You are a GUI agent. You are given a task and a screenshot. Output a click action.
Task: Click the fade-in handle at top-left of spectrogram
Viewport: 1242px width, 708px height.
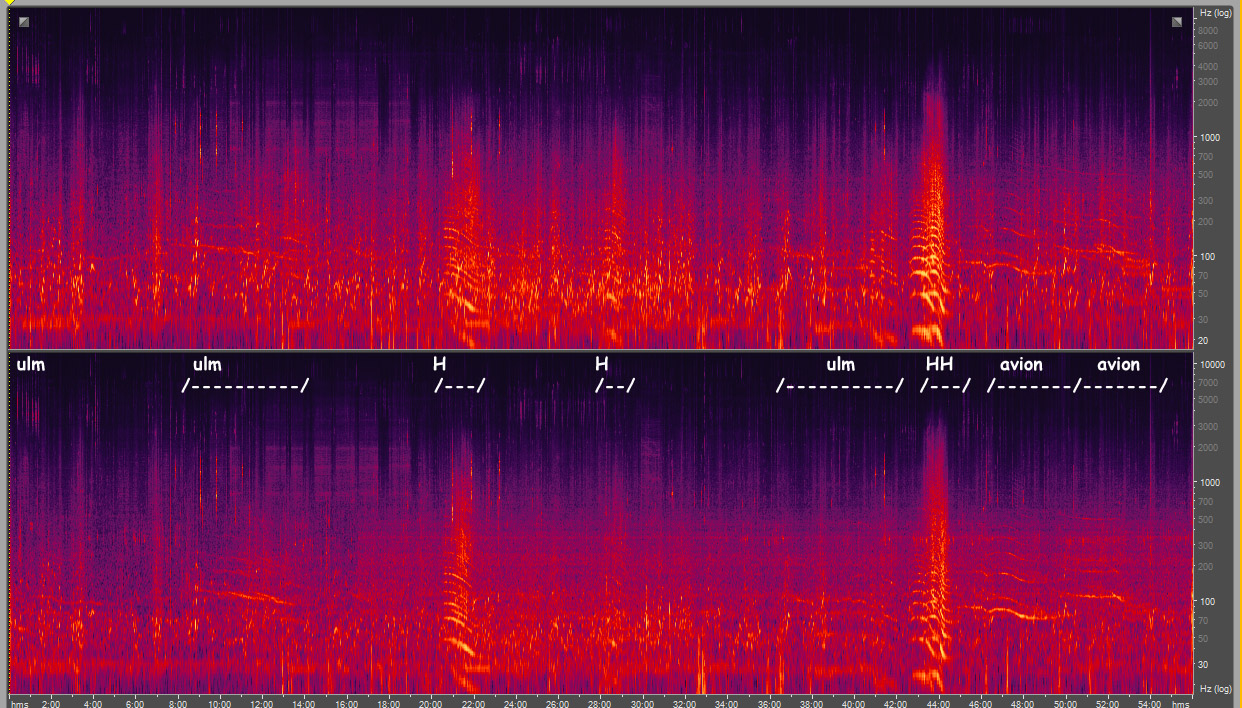[x=24, y=21]
